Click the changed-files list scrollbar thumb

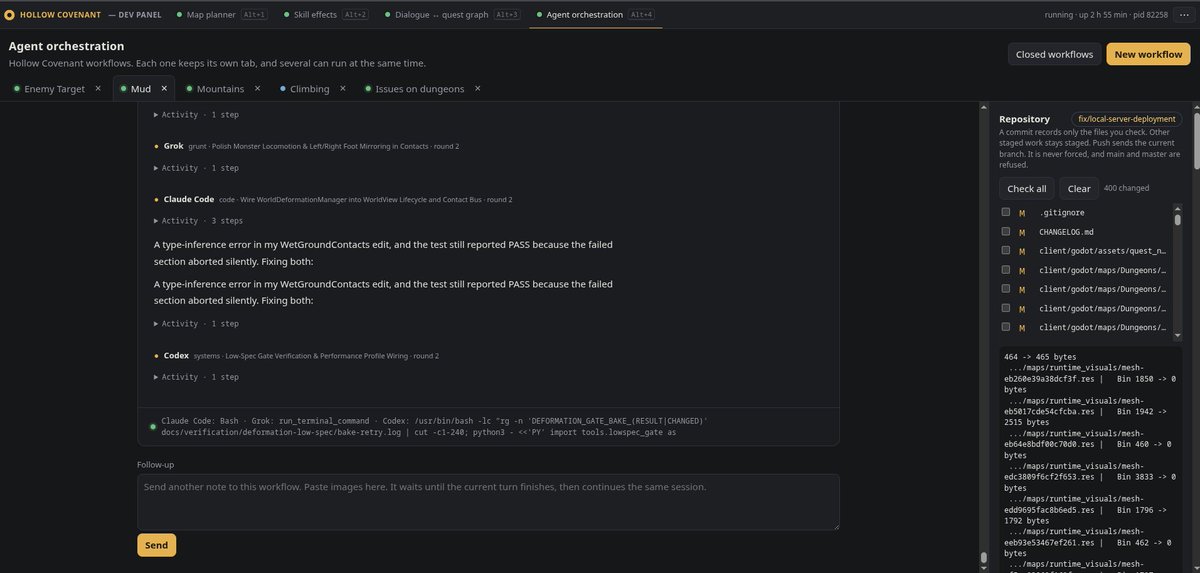pos(1177,220)
